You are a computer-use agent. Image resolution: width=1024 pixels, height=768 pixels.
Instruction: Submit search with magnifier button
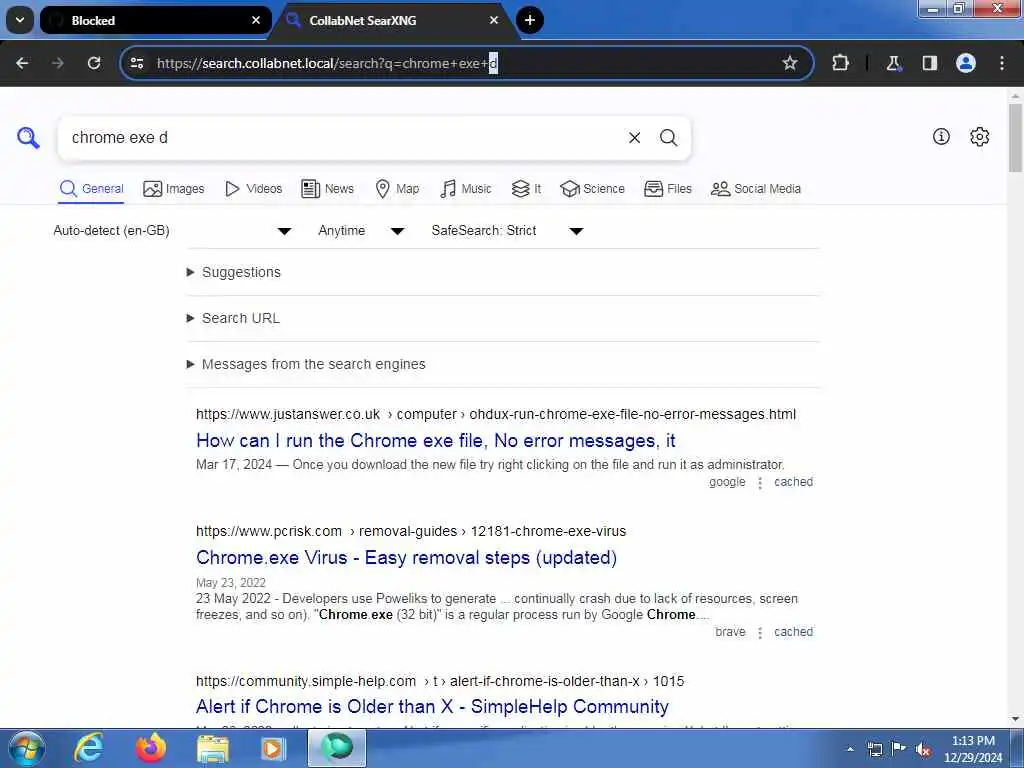point(668,138)
